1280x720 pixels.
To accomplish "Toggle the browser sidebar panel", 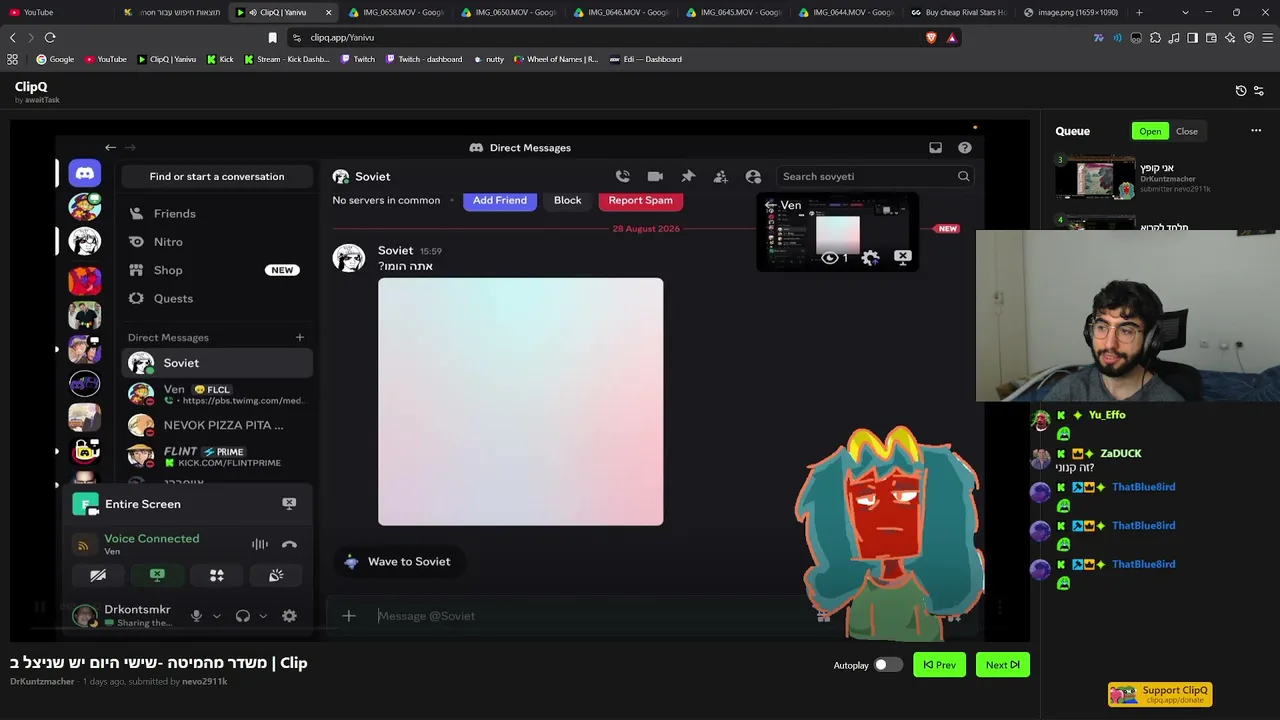I will pos(1192,38).
